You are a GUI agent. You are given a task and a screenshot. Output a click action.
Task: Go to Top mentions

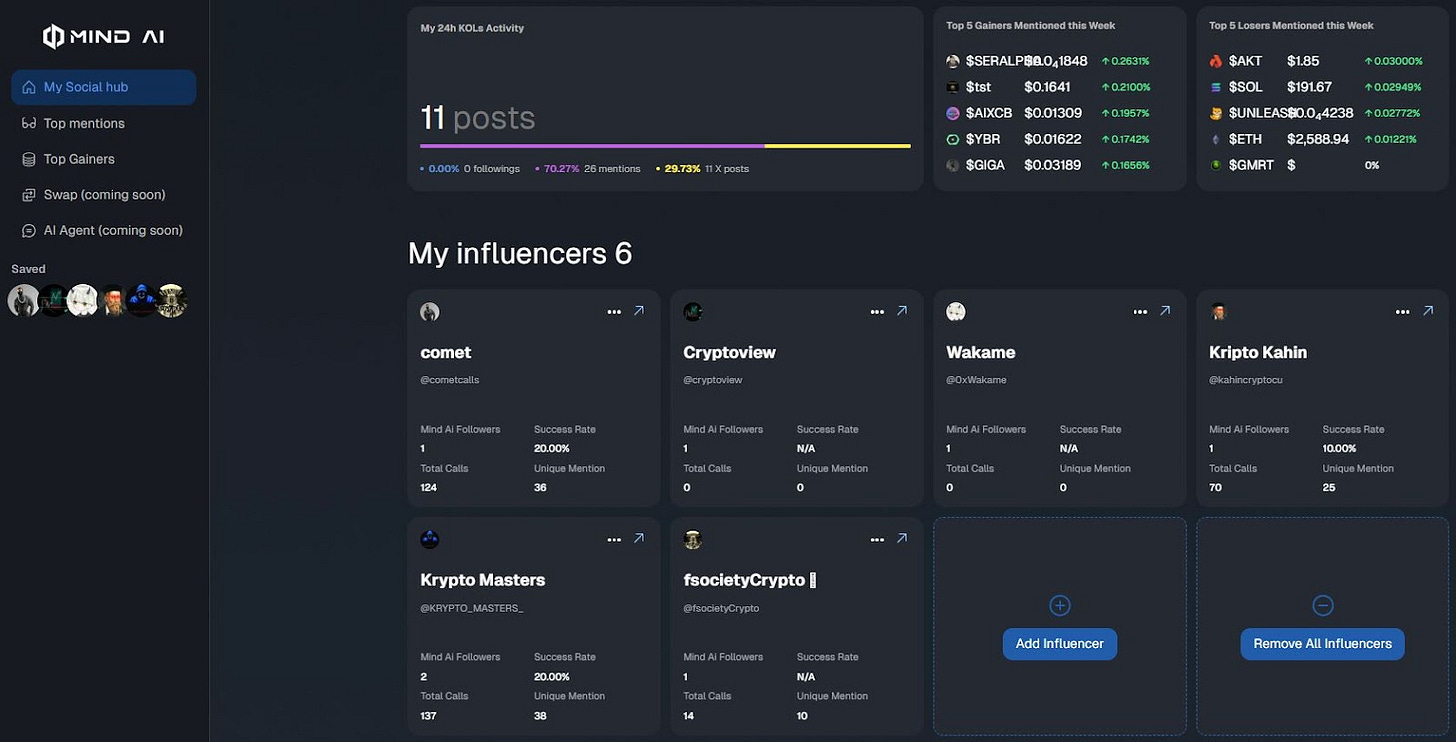click(x=84, y=123)
